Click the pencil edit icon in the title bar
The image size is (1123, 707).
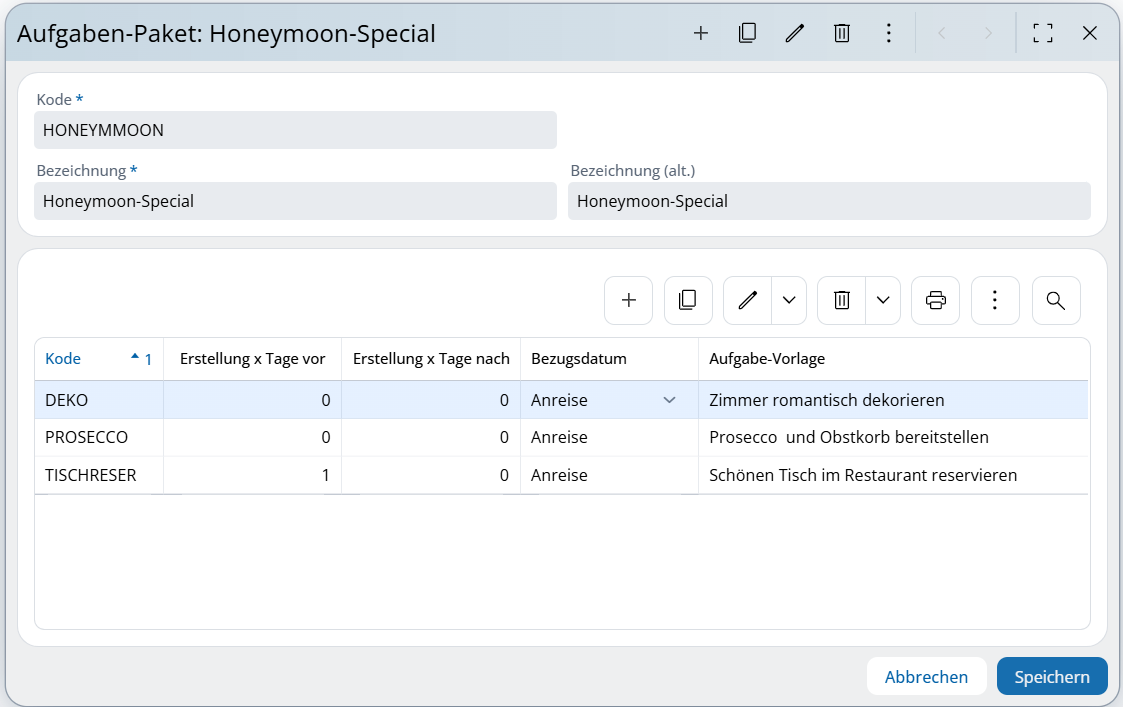795,33
